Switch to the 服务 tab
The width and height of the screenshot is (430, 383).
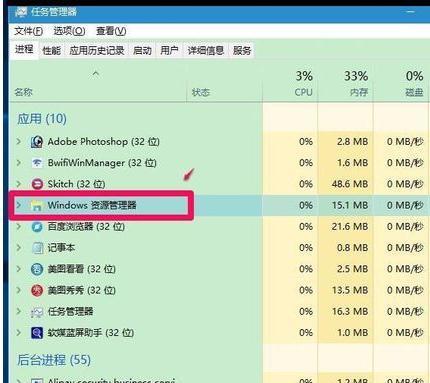pos(242,51)
